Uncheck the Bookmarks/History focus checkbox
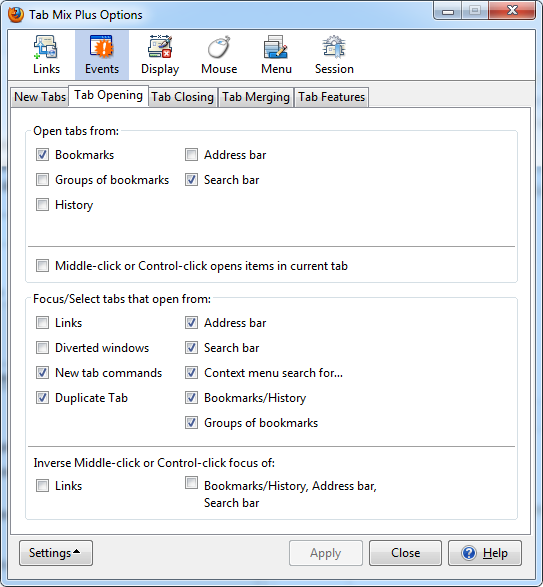The height and width of the screenshot is (587, 543). pos(191,398)
